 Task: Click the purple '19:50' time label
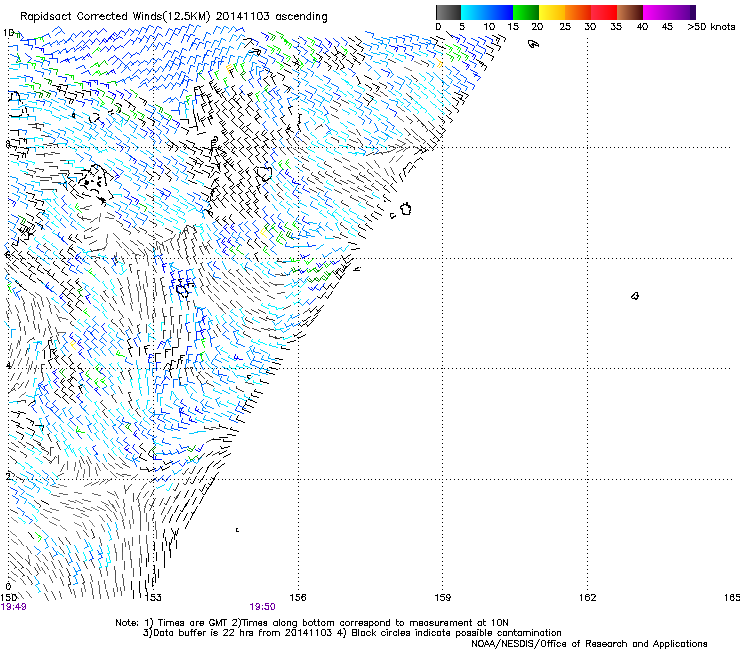(262, 607)
